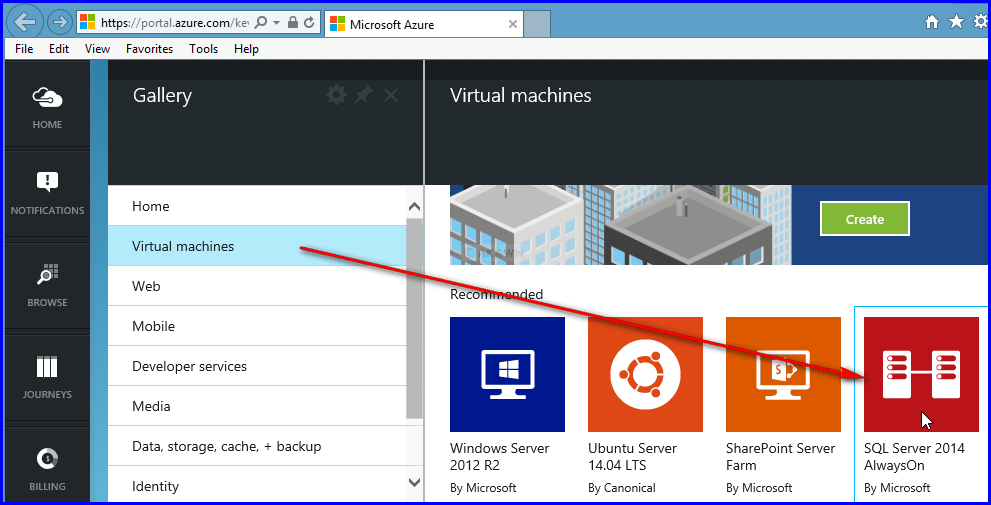This screenshot has width=991, height=505.
Task: Click the Windows Server 2012 R2 label
Action: click(x=499, y=456)
